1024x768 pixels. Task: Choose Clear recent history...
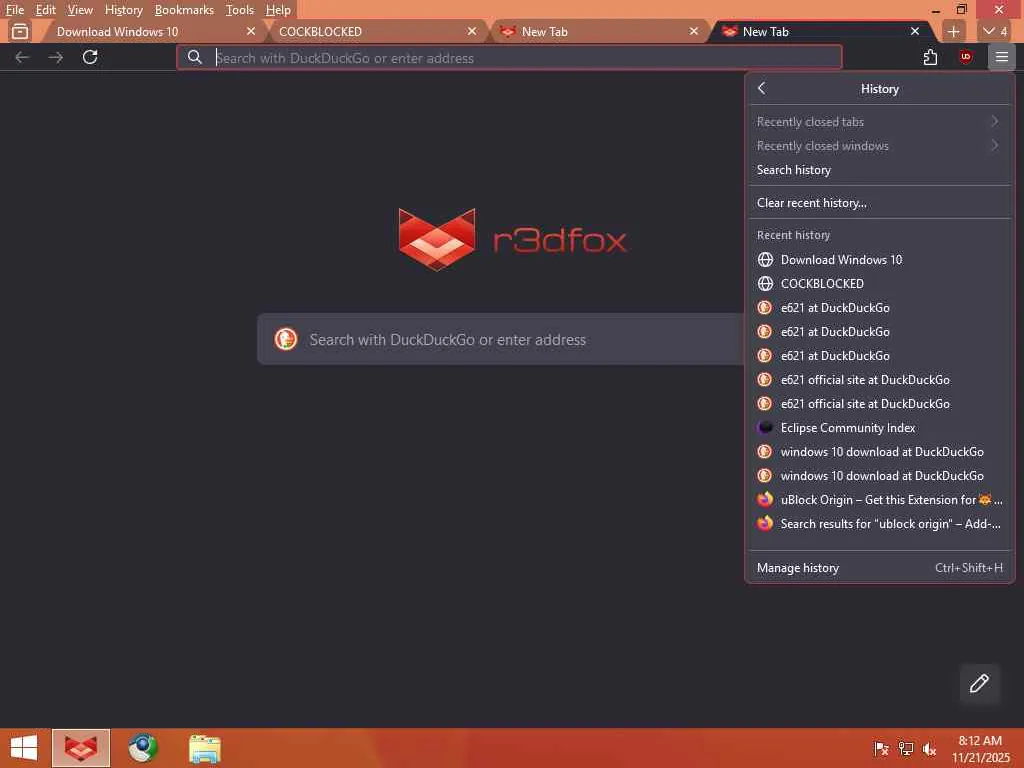879,202
